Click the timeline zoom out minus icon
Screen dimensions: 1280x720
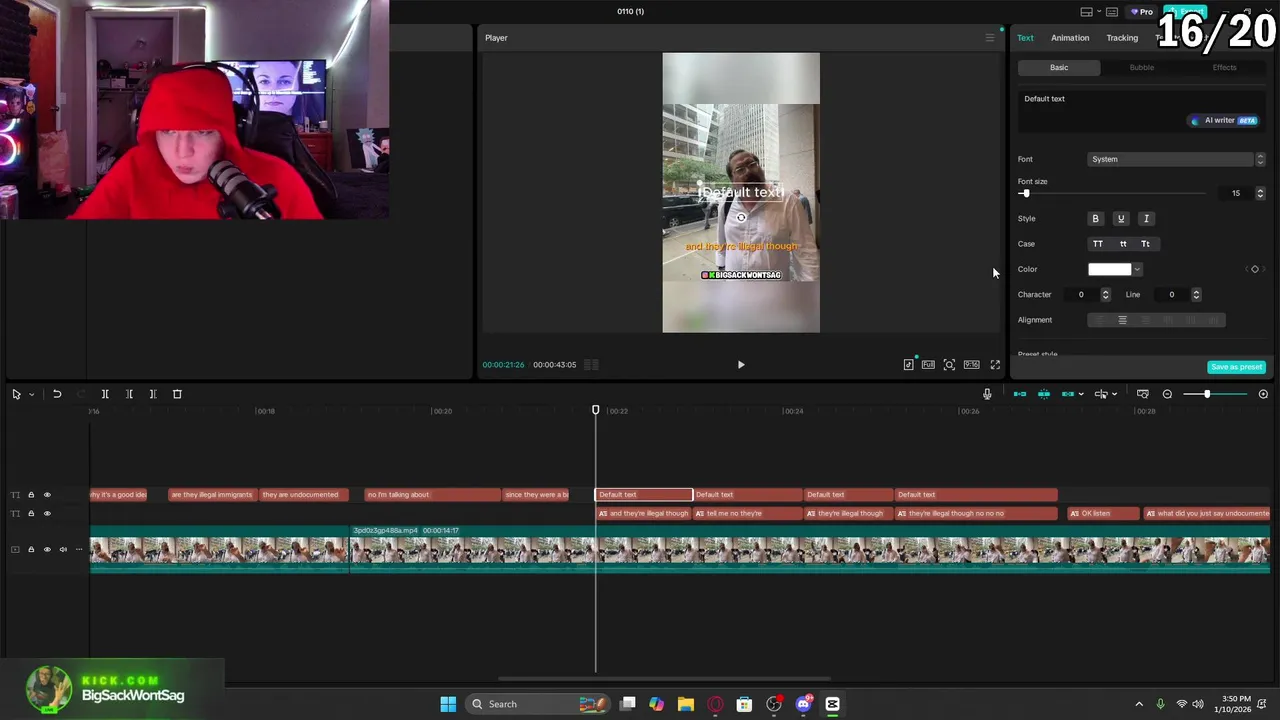tap(1167, 394)
